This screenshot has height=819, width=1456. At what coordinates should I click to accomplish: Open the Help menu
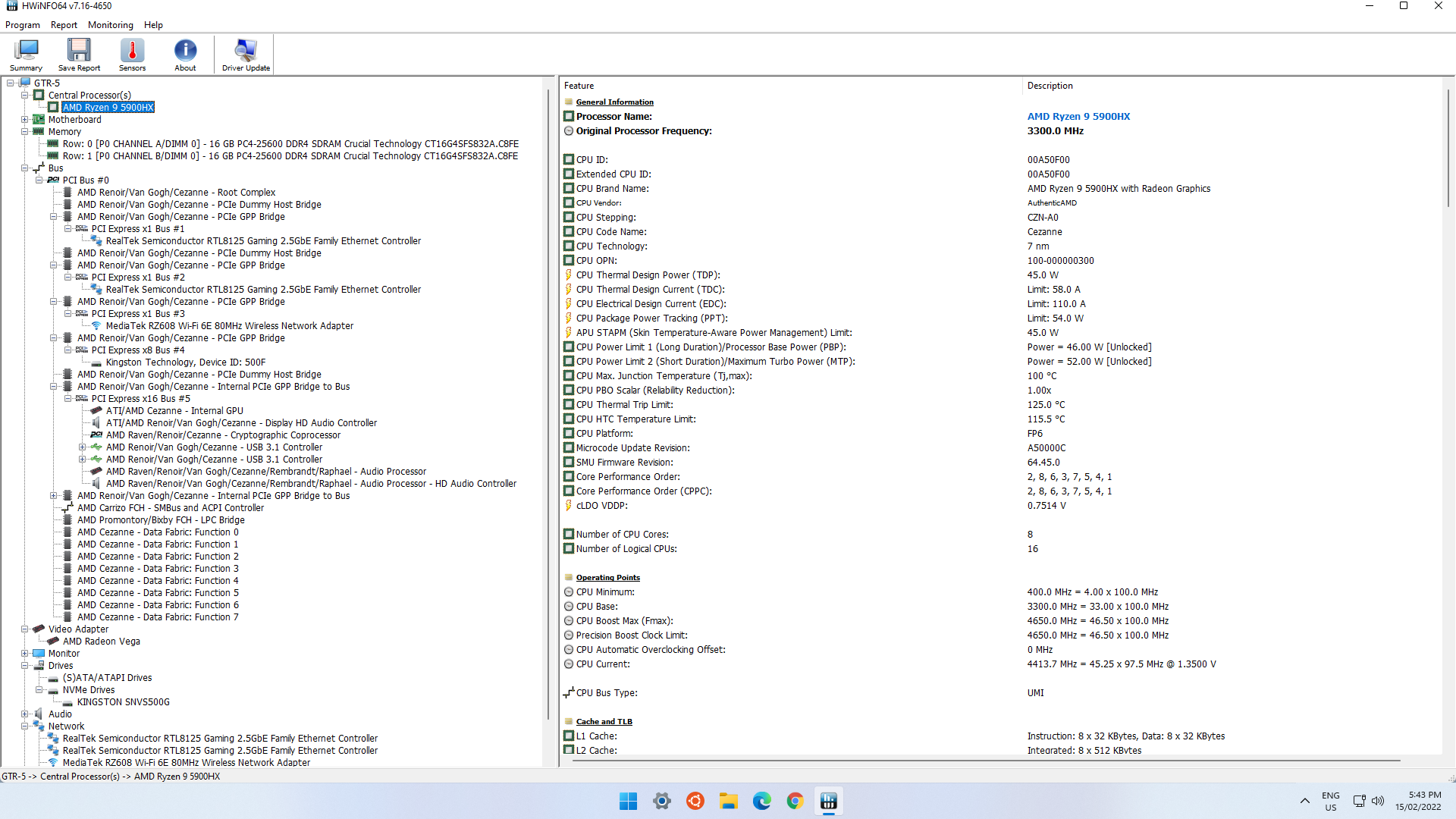point(153,25)
